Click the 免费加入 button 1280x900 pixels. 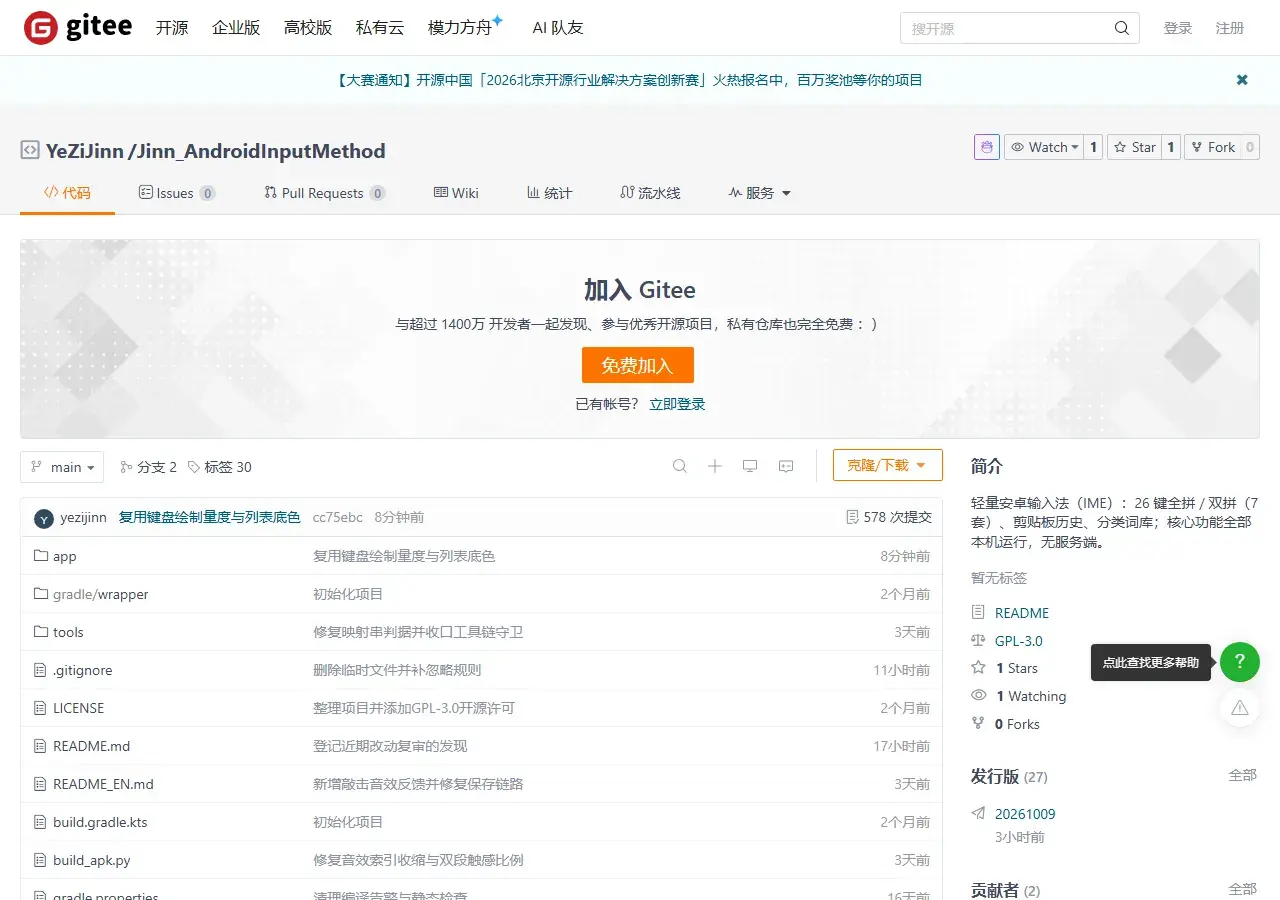pos(638,365)
